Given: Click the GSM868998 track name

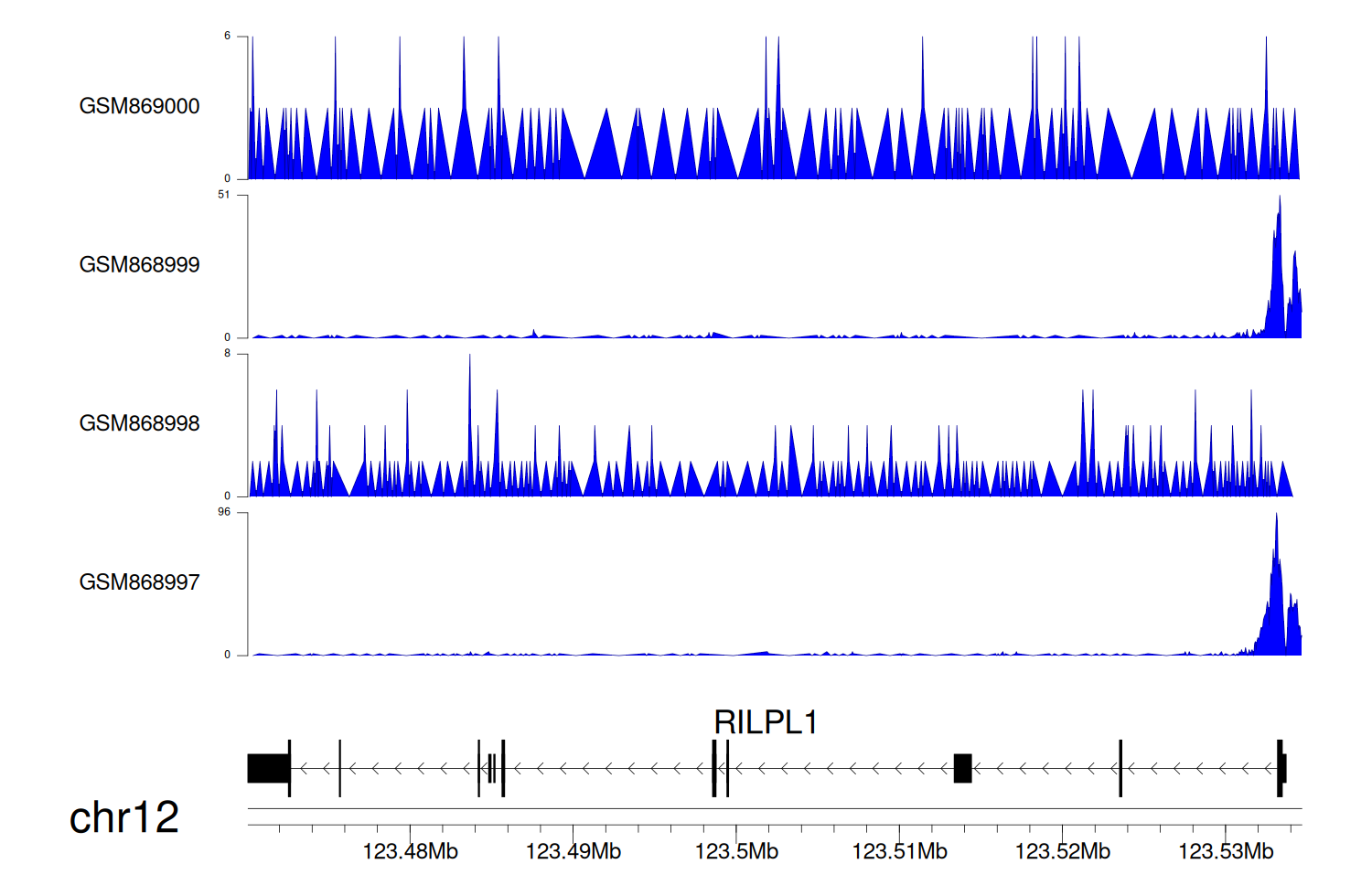Looking at the screenshot, I should coord(139,423).
